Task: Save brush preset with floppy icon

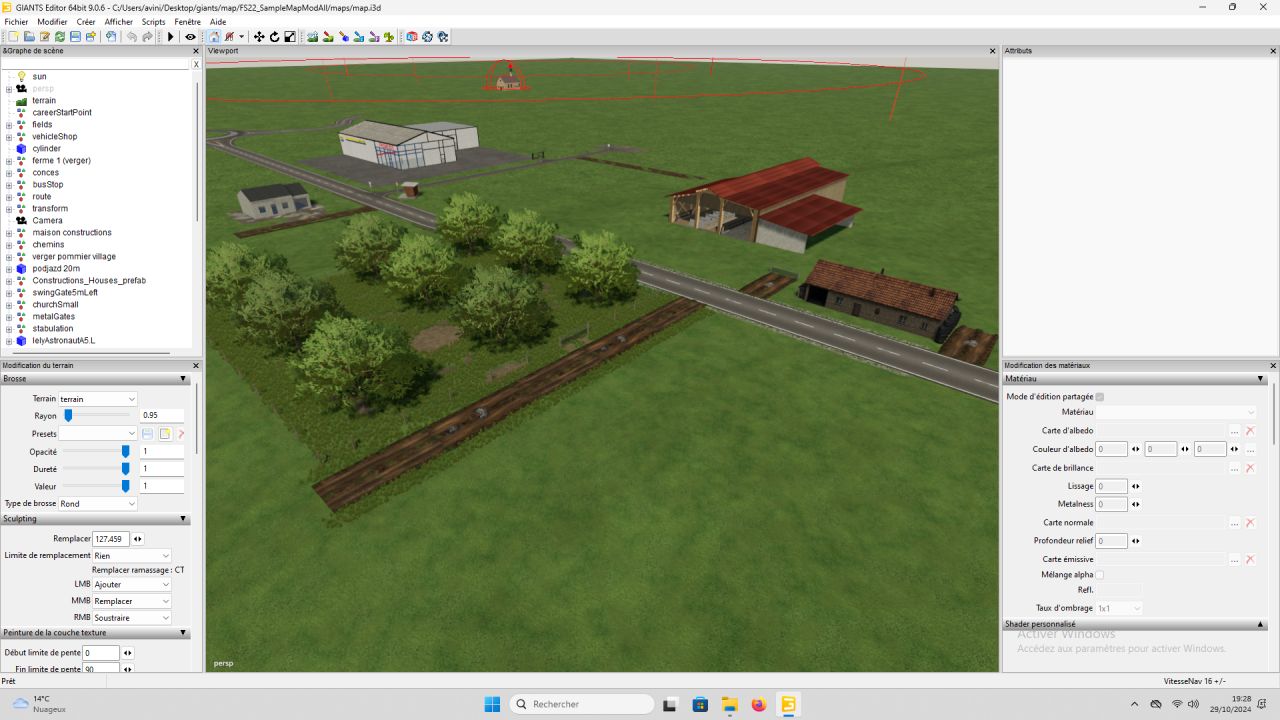Action: tap(148, 433)
